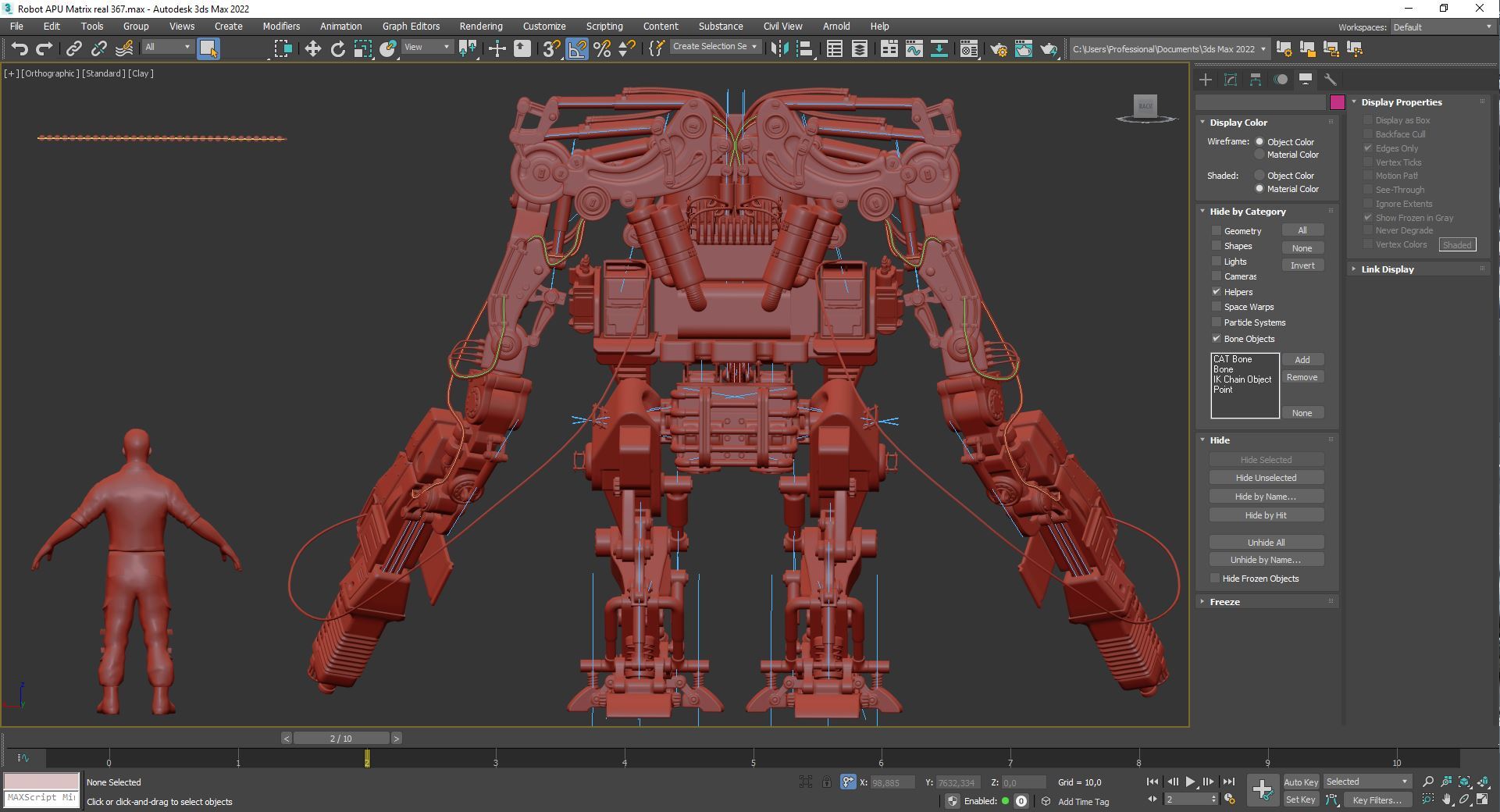Open the Utilities wrench panel tab
This screenshot has height=812, width=1500.
(1330, 80)
